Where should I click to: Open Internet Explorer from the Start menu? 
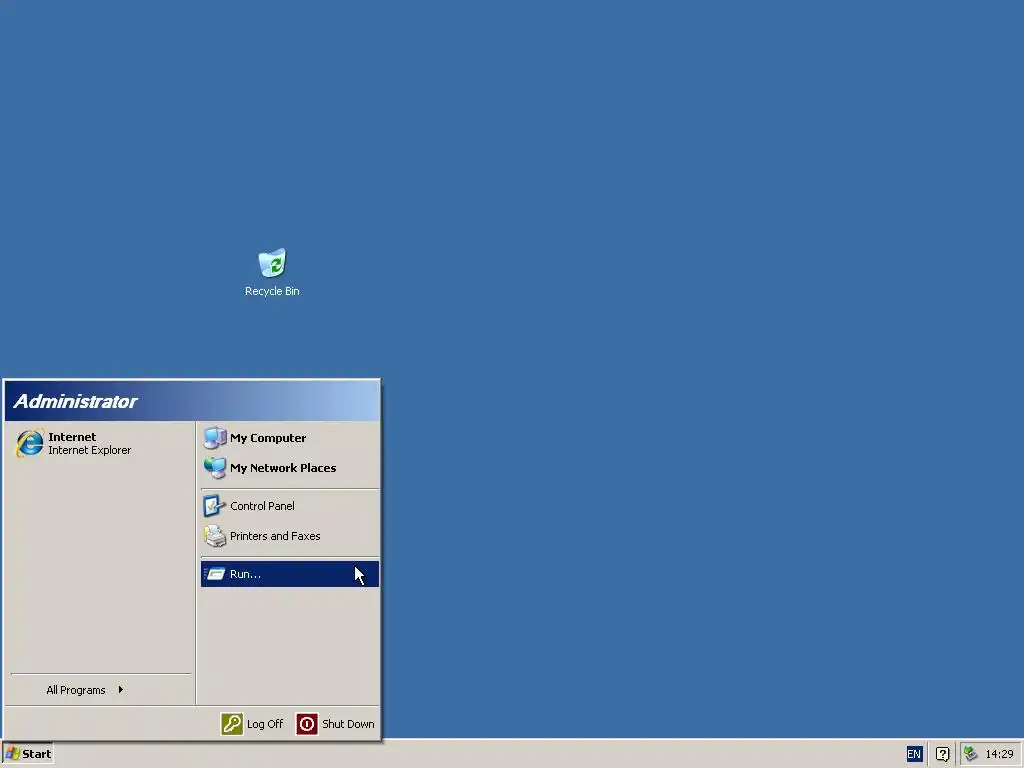tap(101, 443)
